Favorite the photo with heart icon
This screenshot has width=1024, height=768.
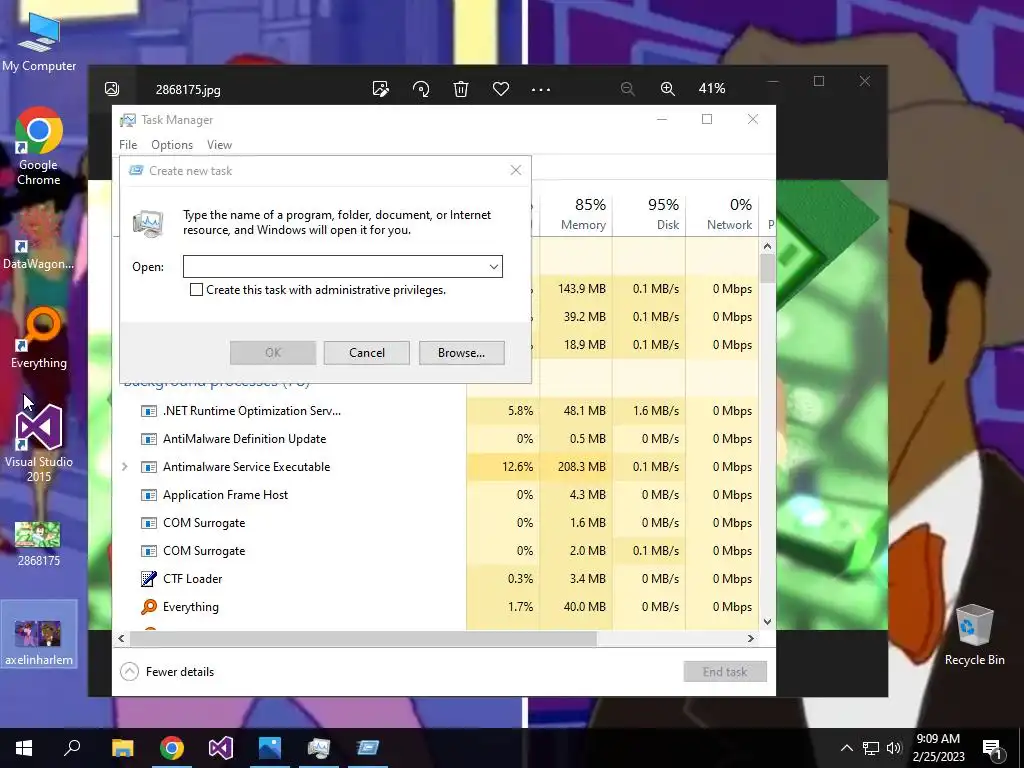pos(501,88)
